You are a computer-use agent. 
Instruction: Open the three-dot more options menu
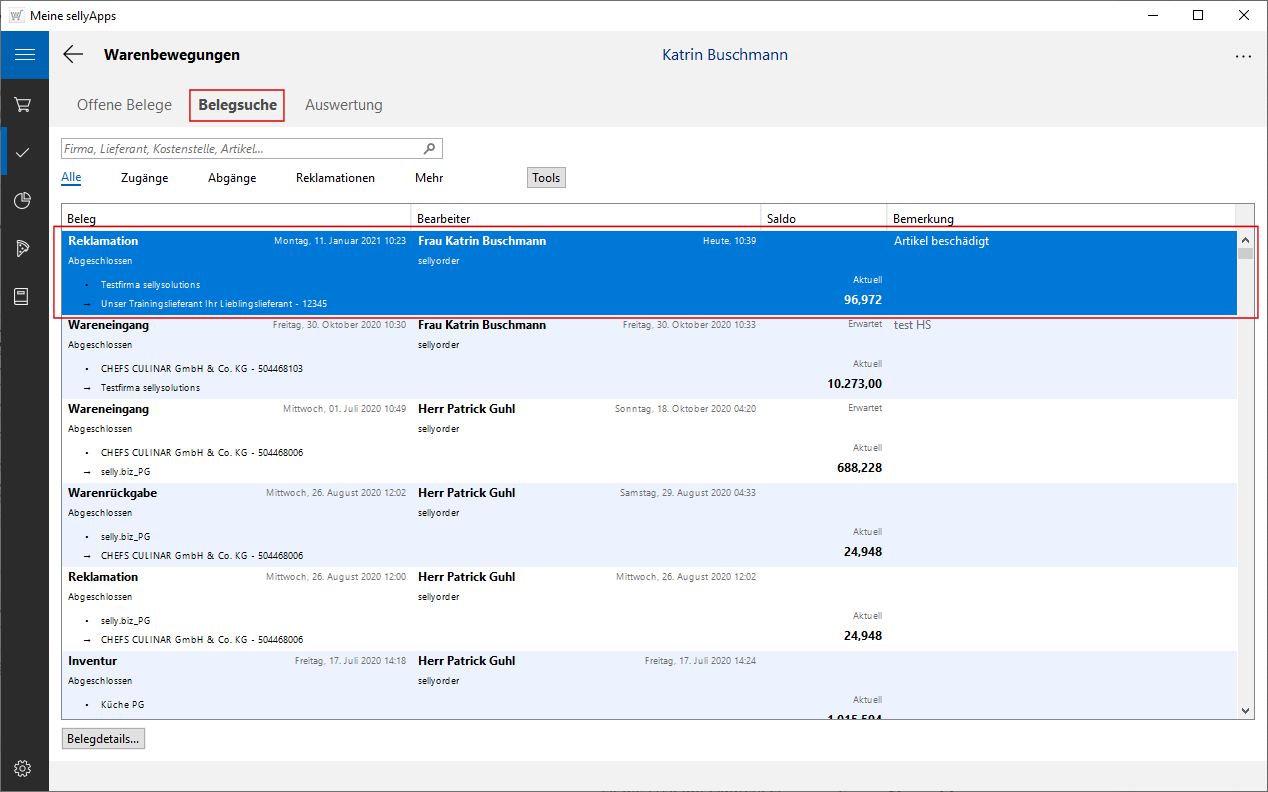tap(1243, 56)
